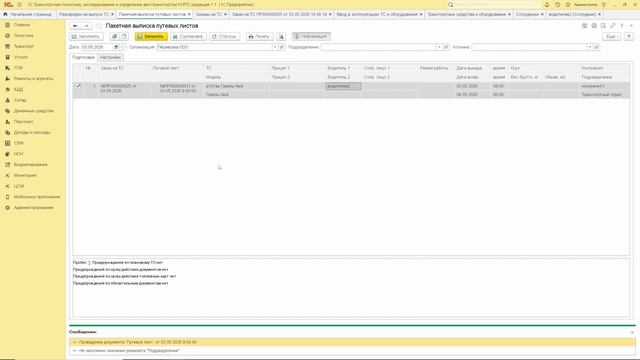
Task: Open the БДД section
Action: click(18, 89)
